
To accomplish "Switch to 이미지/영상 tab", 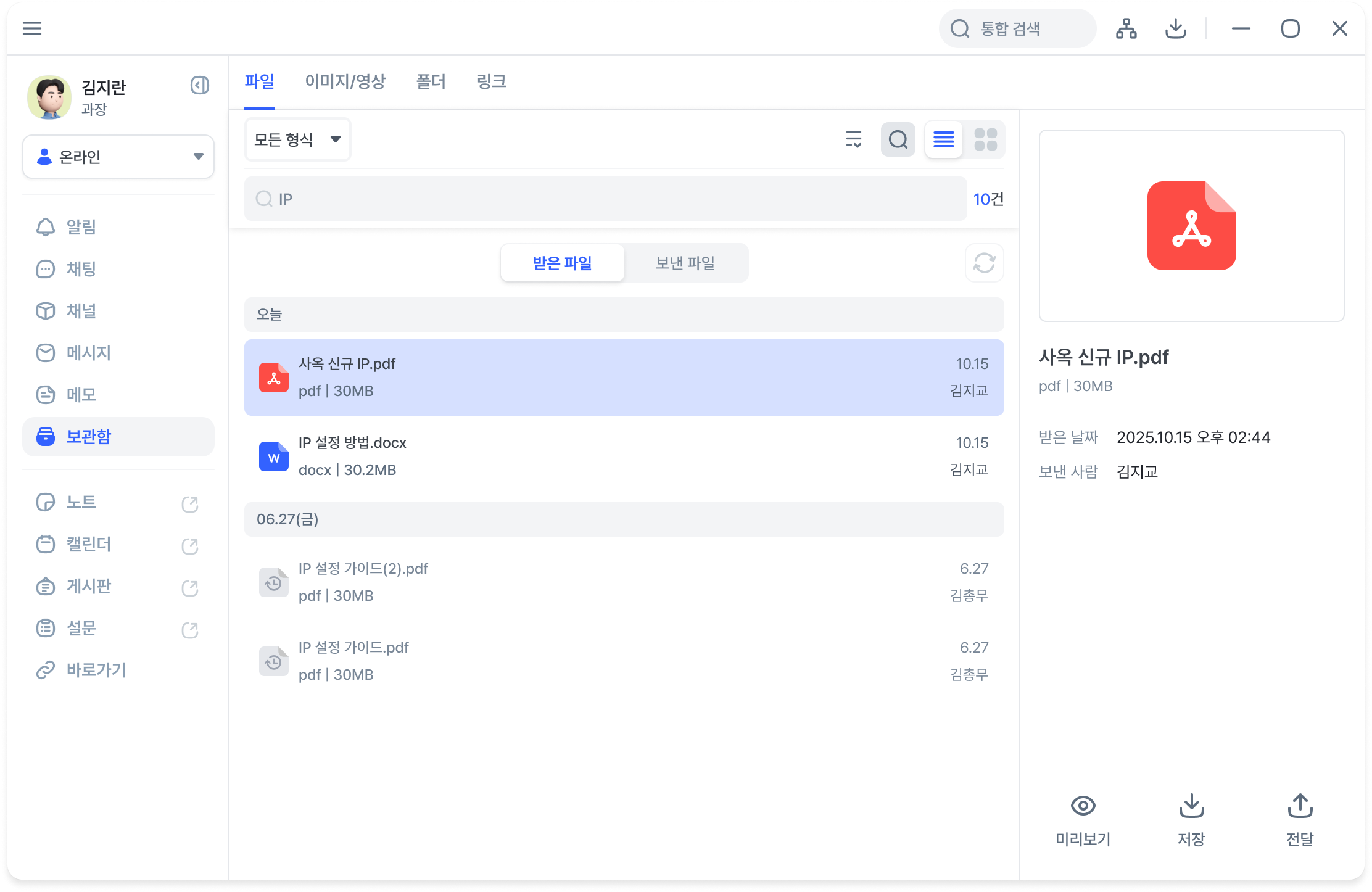I will (345, 81).
